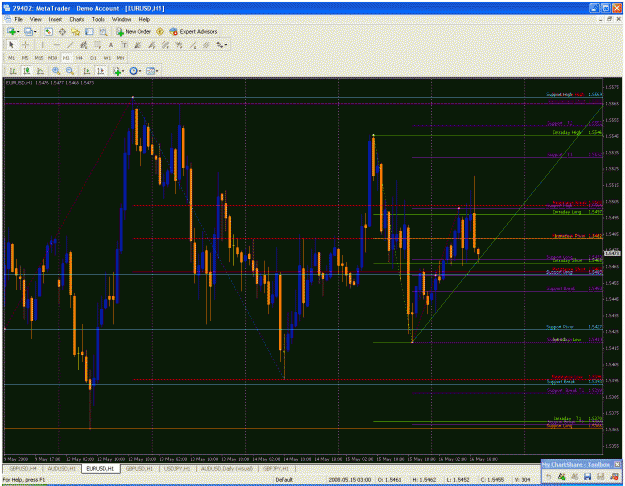Toggle Chart Shift button
The image size is (625, 486).
point(100,71)
